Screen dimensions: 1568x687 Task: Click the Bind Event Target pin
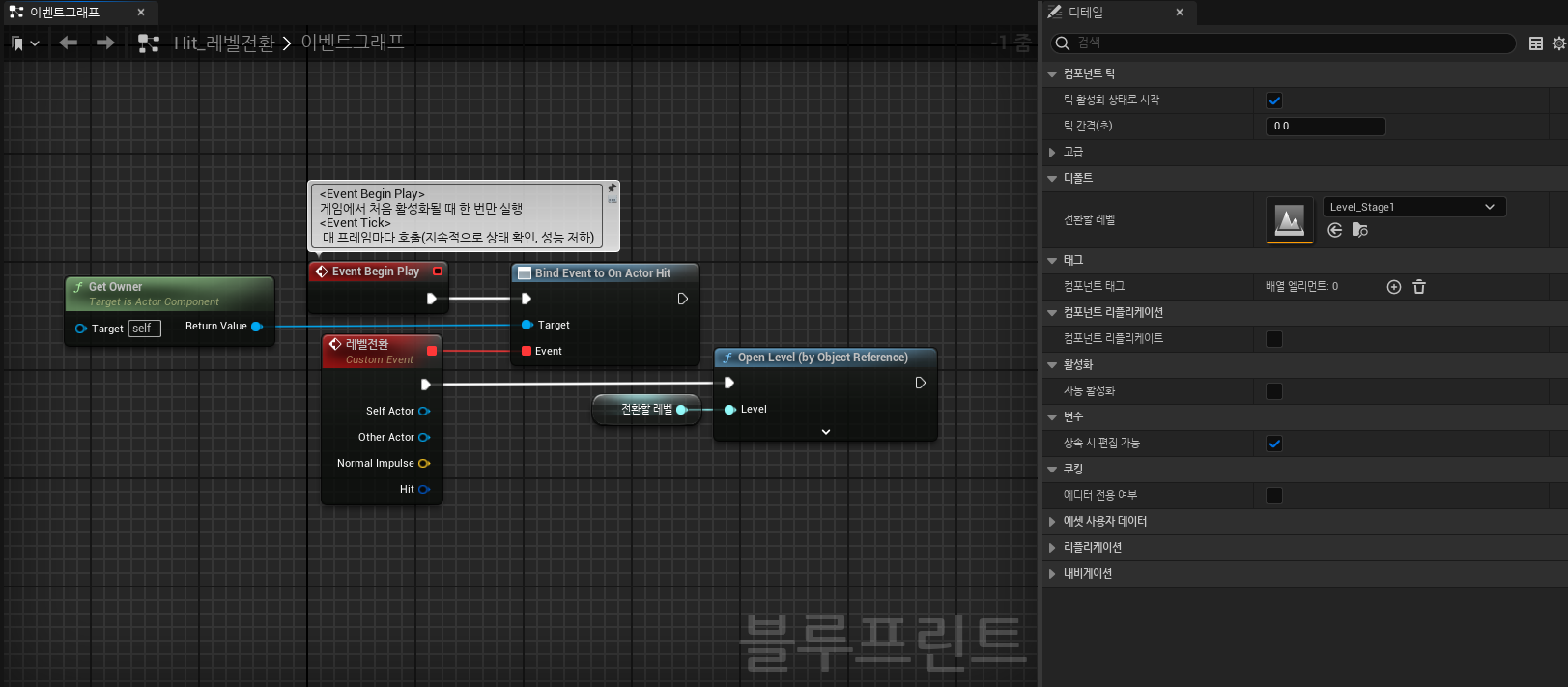tap(527, 325)
